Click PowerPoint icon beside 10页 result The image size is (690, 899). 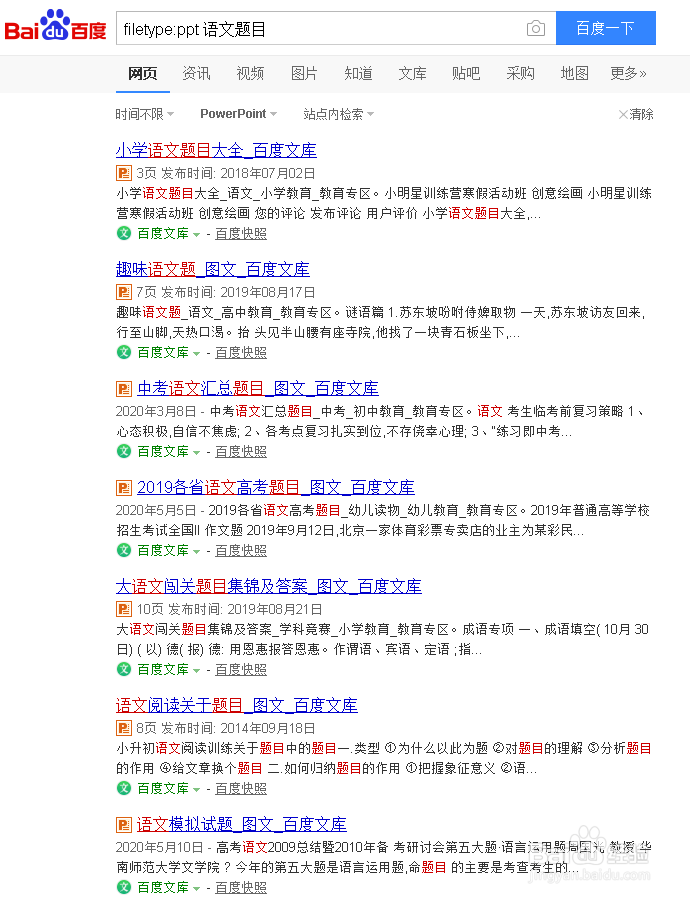[124, 609]
